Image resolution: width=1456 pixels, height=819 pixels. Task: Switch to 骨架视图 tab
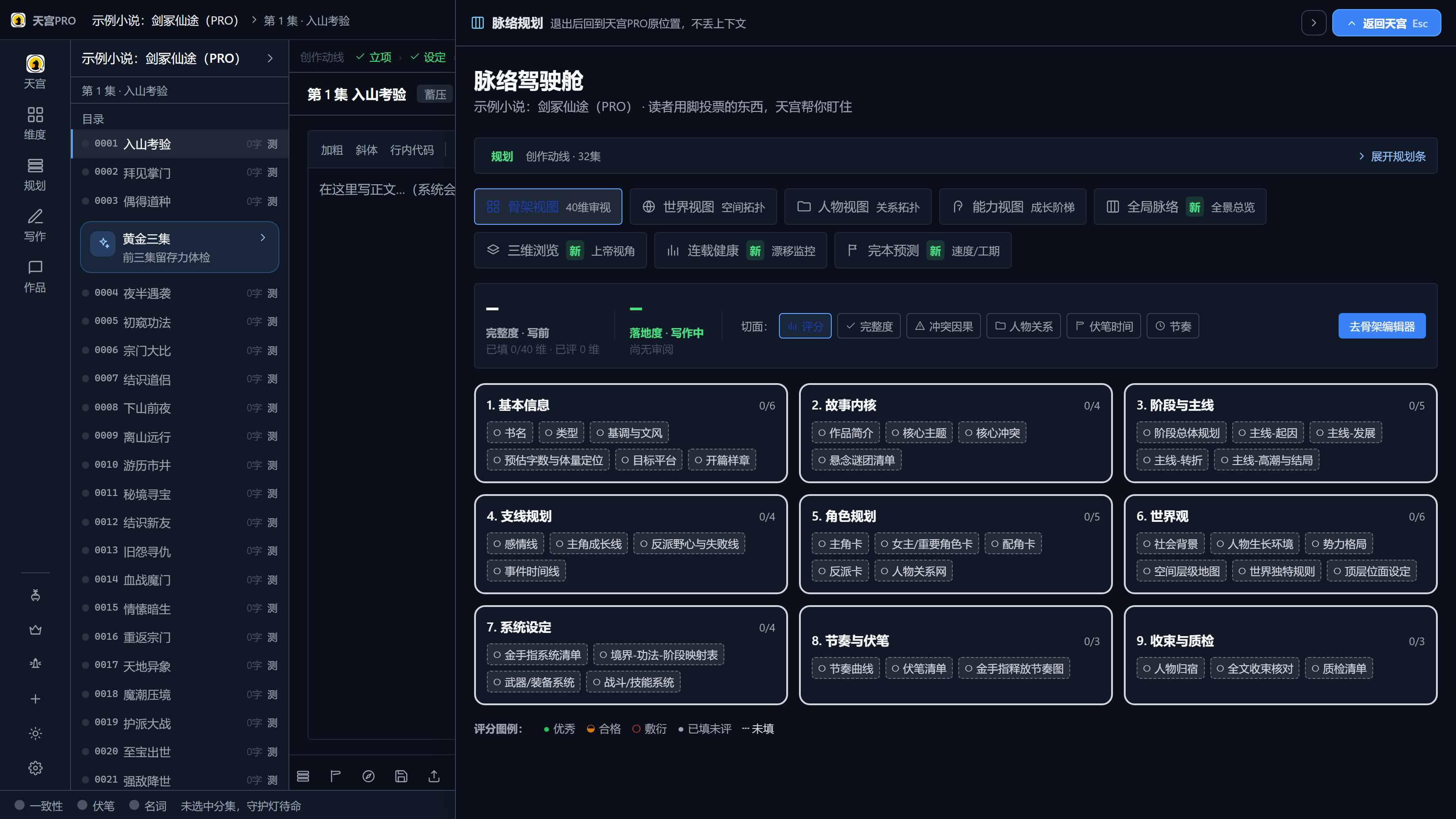(x=548, y=206)
